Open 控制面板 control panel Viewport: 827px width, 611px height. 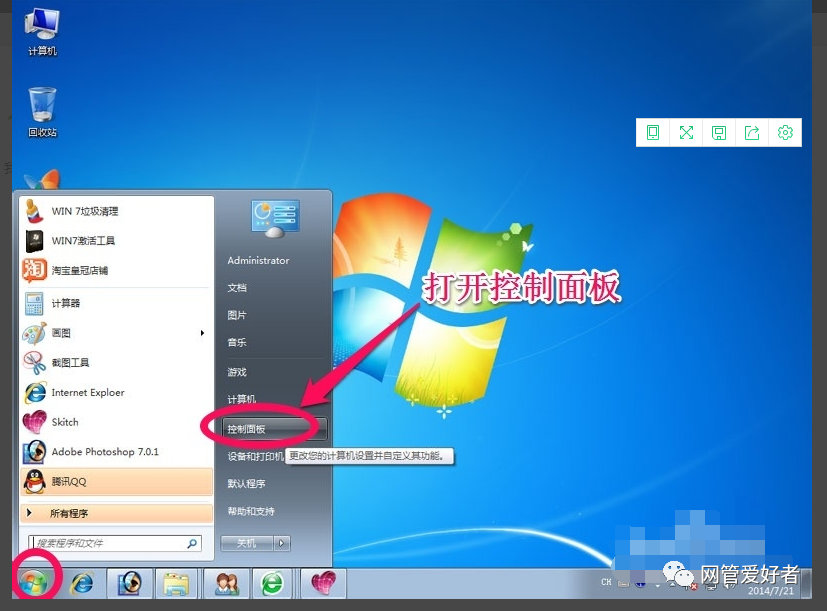coord(274,429)
